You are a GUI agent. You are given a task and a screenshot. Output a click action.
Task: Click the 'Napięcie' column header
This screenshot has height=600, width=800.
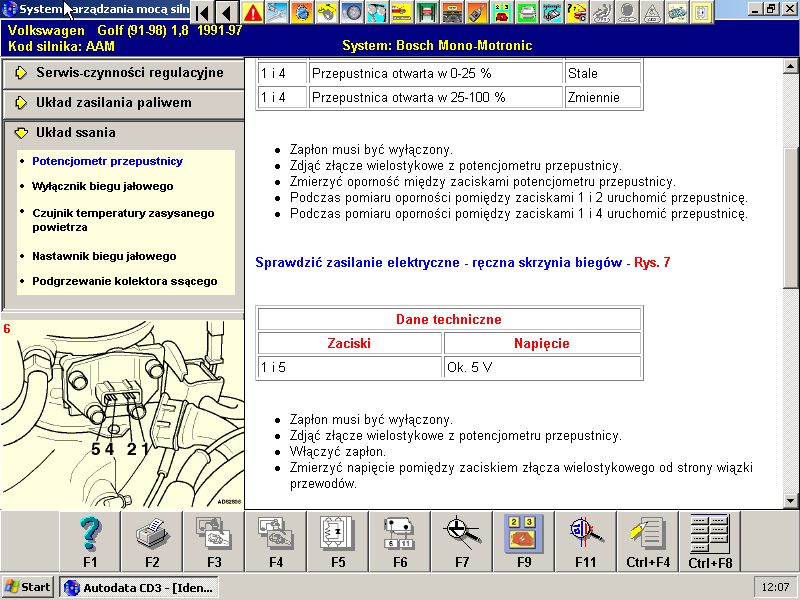coord(542,343)
